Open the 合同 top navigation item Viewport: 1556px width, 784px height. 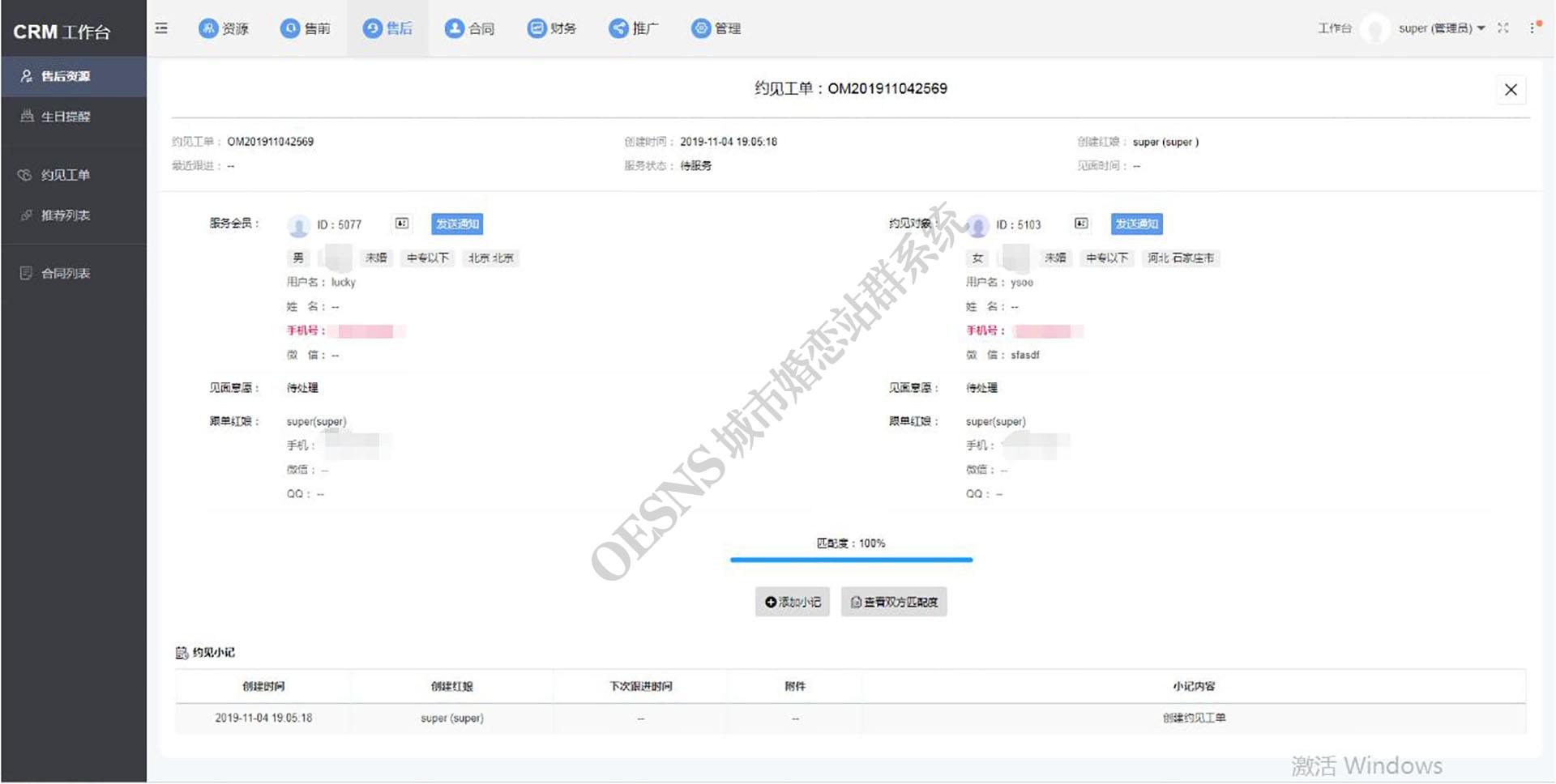tap(469, 28)
